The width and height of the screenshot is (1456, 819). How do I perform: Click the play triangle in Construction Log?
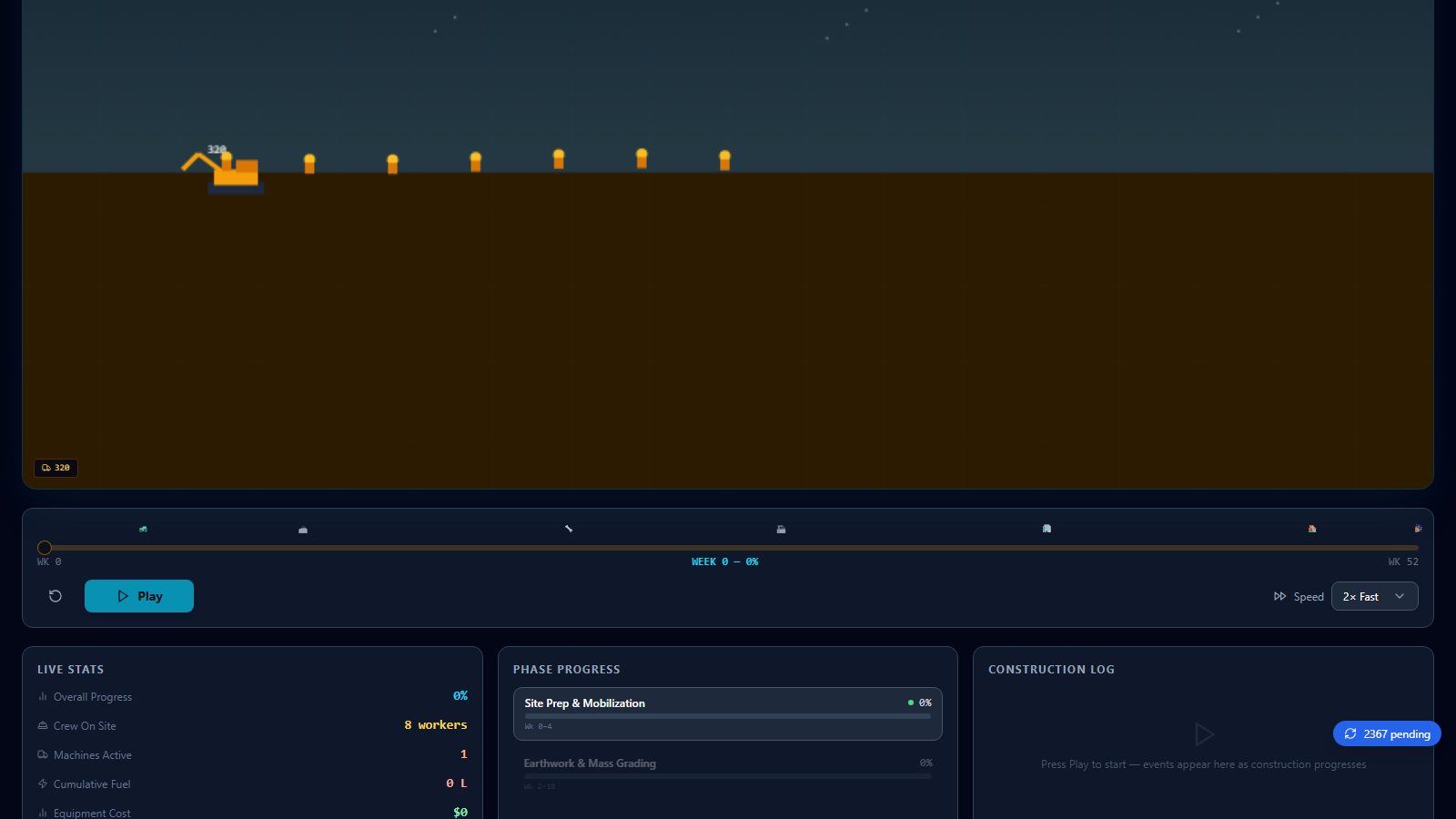point(1204,734)
